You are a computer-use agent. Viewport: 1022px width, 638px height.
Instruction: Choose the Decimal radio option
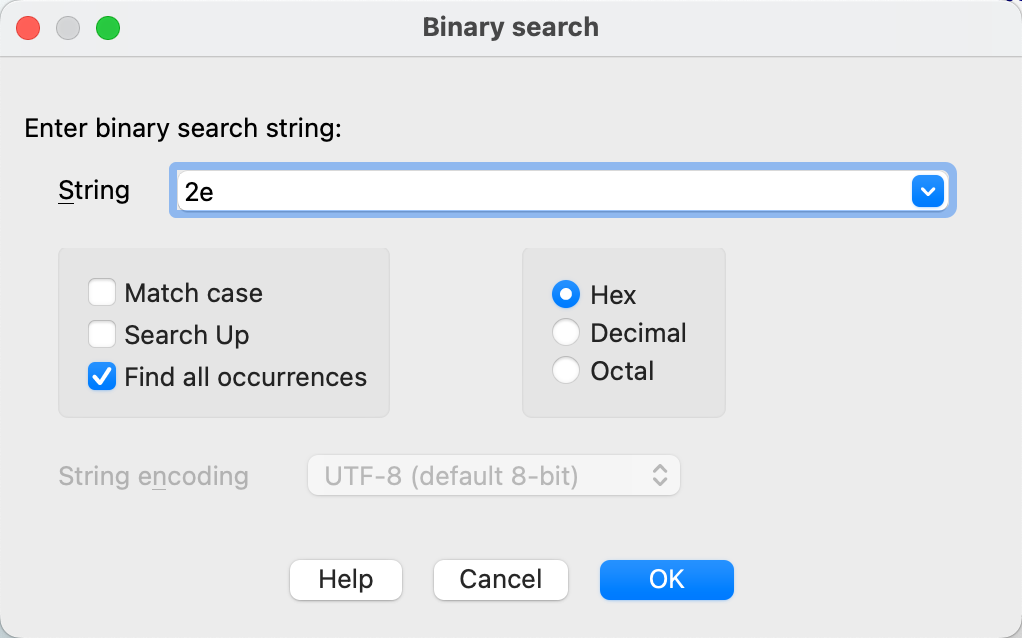(566, 333)
